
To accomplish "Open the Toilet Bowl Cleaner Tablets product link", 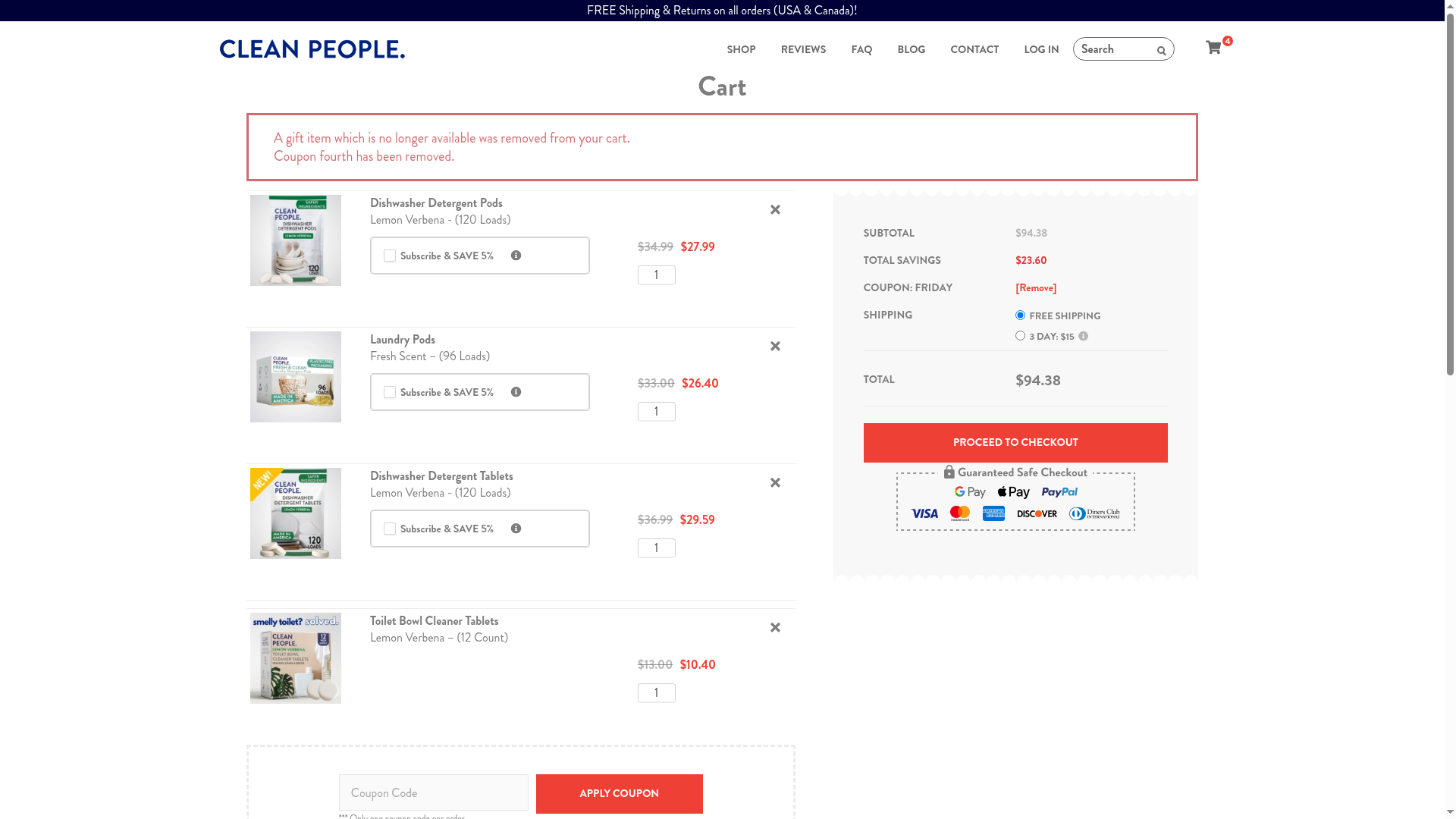I will (x=435, y=620).
